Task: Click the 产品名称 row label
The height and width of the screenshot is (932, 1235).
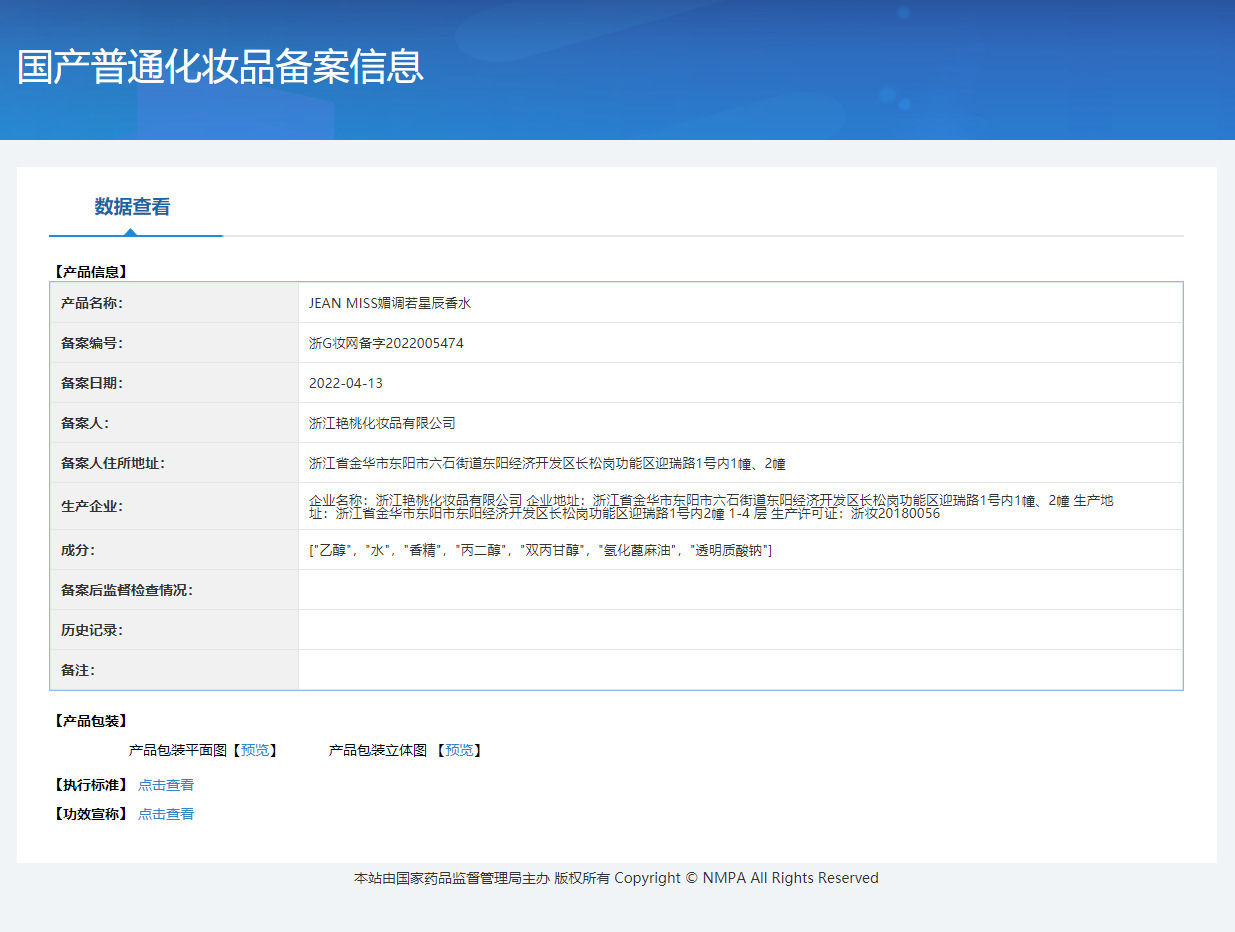Action: (x=91, y=303)
